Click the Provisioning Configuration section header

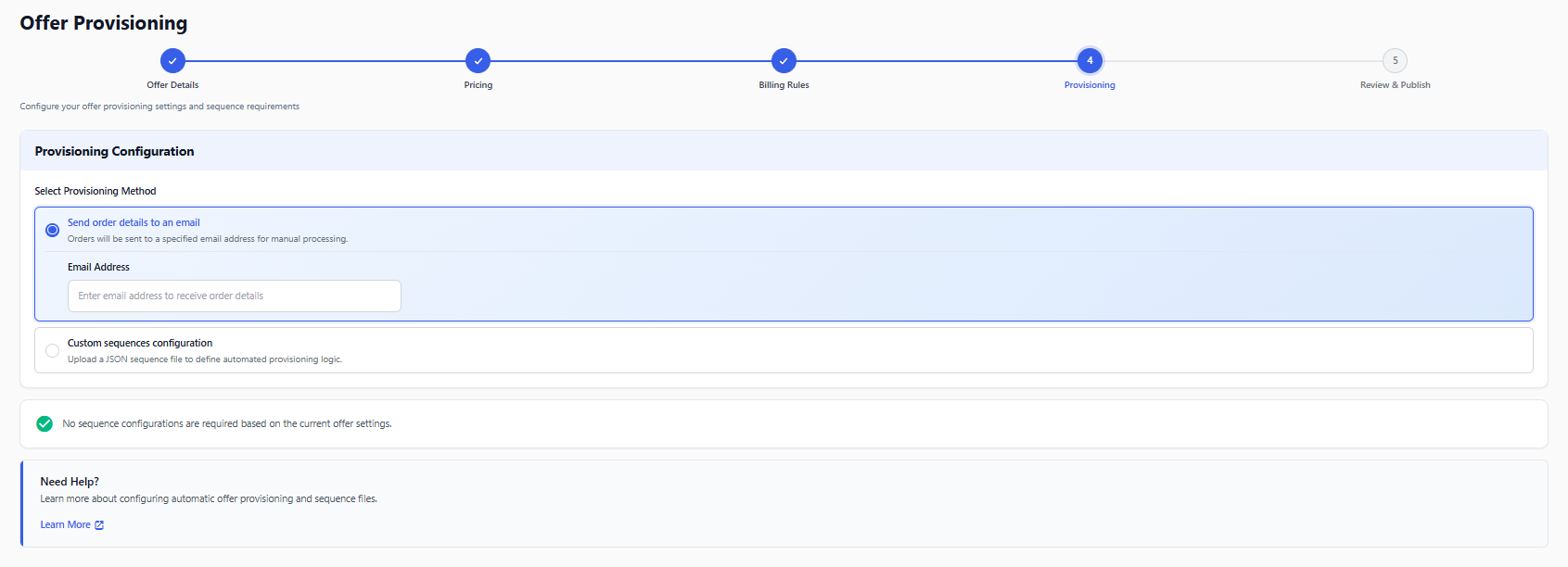[x=784, y=151]
